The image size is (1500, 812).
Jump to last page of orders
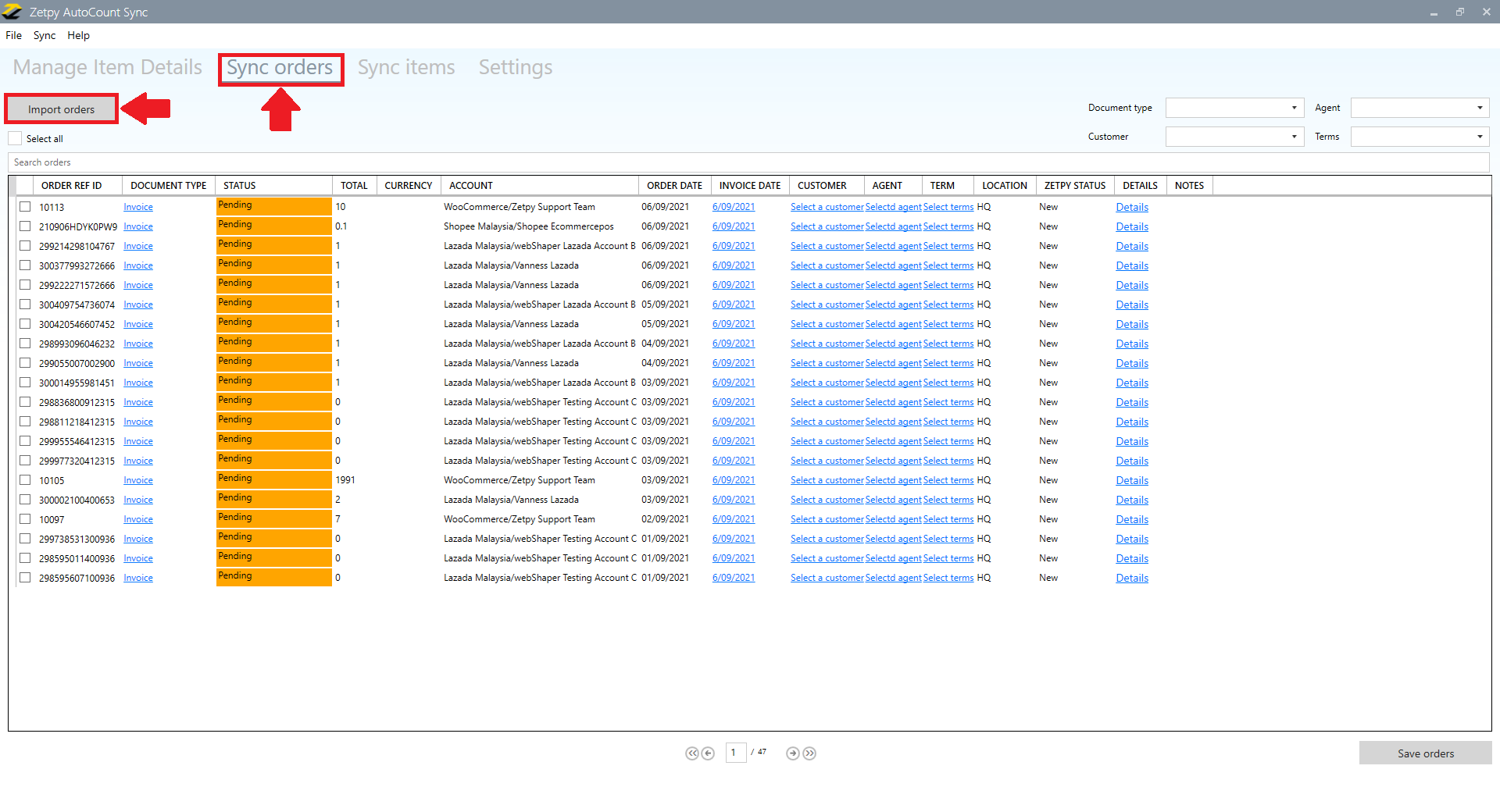pos(809,753)
